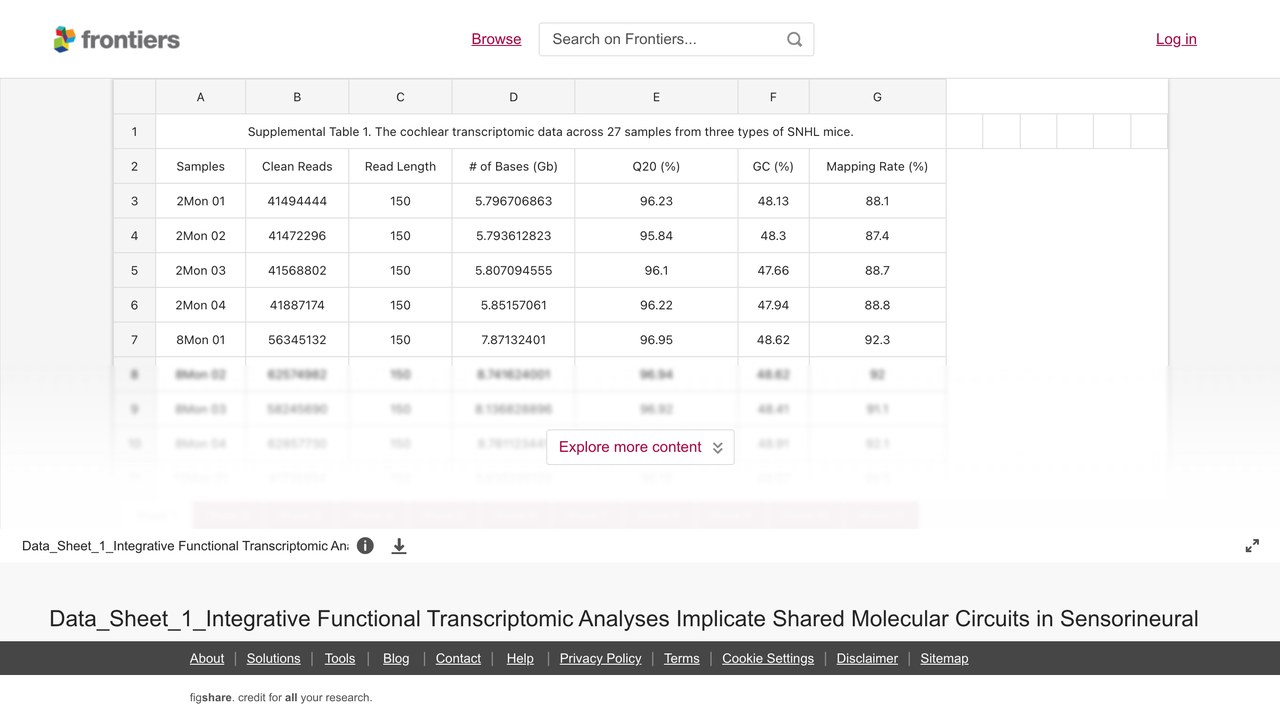Open Solutions footer link
Screen dimensions: 1280x720
[x=273, y=658]
